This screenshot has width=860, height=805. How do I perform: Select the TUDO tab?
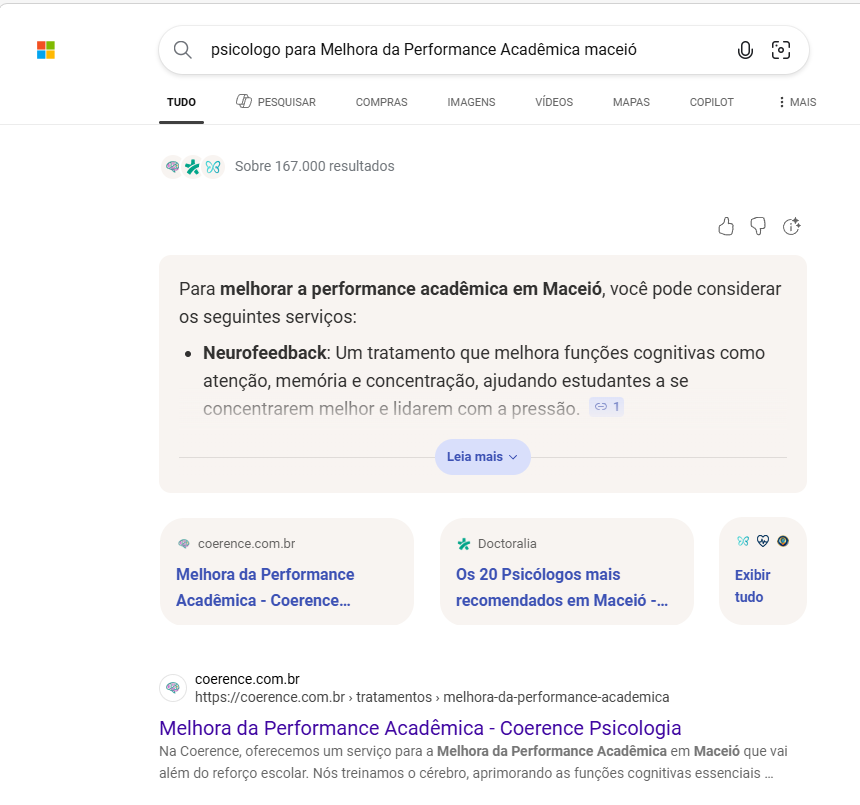[182, 102]
